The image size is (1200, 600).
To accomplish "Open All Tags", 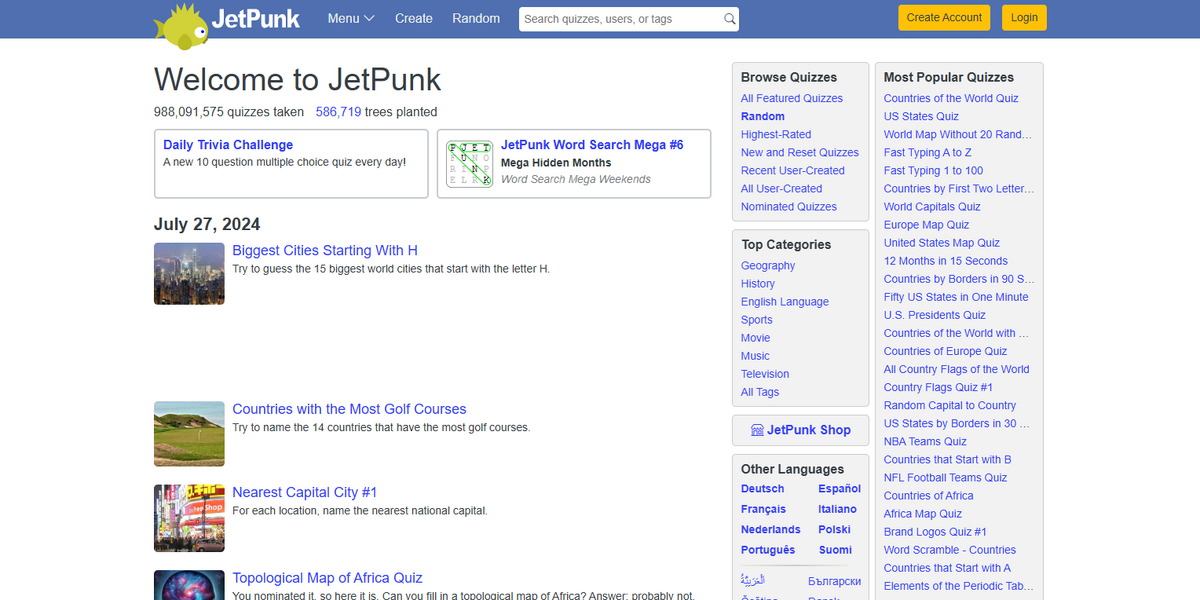I will tap(760, 391).
